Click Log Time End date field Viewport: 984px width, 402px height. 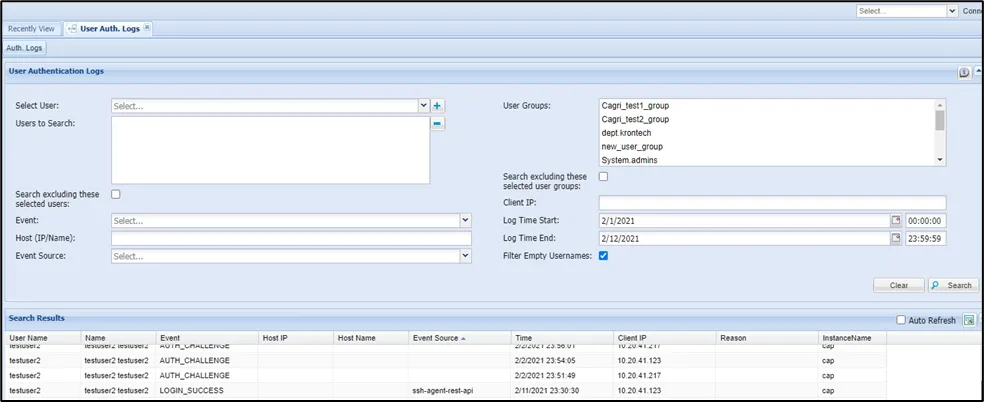pyautogui.click(x=744, y=238)
